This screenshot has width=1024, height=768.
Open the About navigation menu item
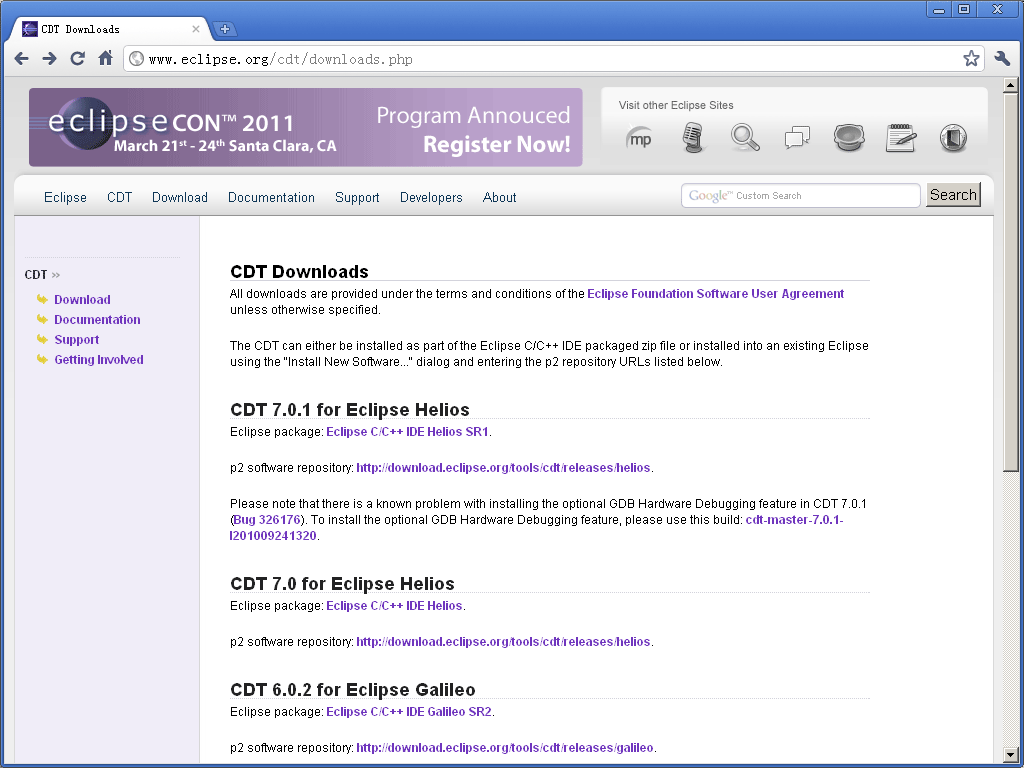click(x=500, y=197)
